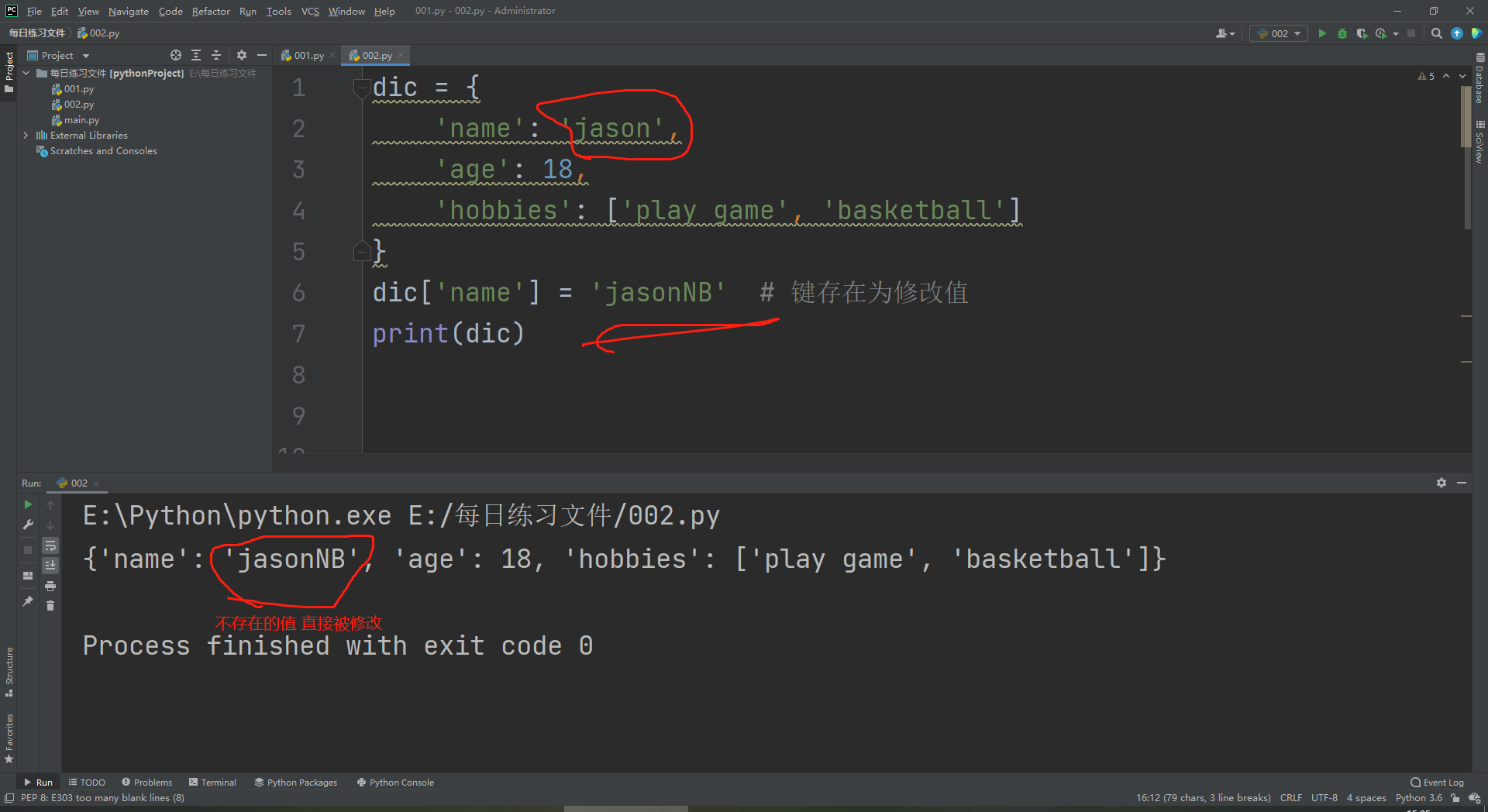Screen dimensions: 1488x812
Task: Open the Refactor menu
Action: pyautogui.click(x=211, y=11)
